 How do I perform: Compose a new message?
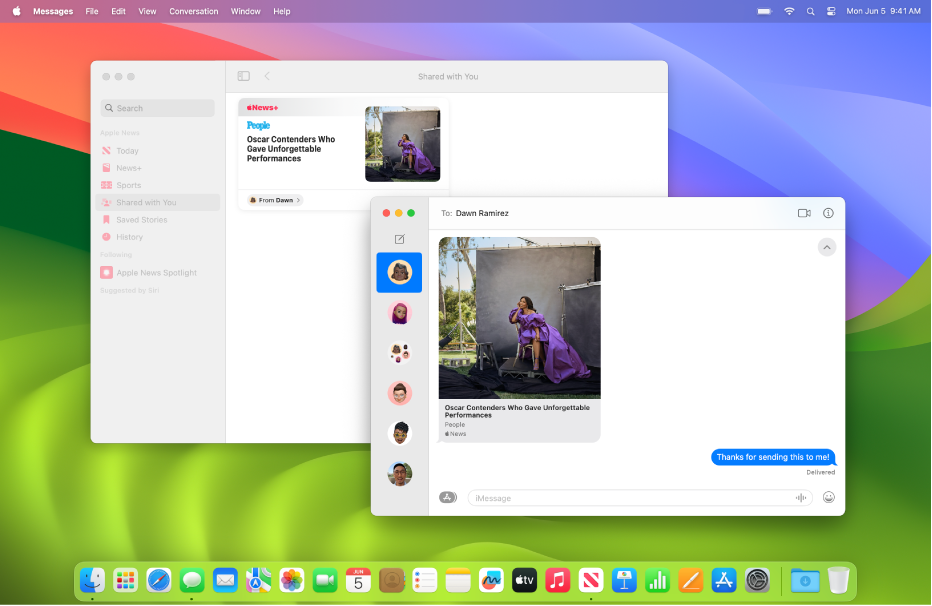[399, 239]
